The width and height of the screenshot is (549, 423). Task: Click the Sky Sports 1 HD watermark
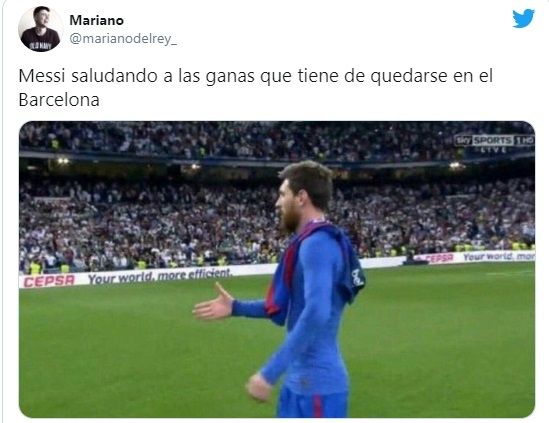click(495, 141)
